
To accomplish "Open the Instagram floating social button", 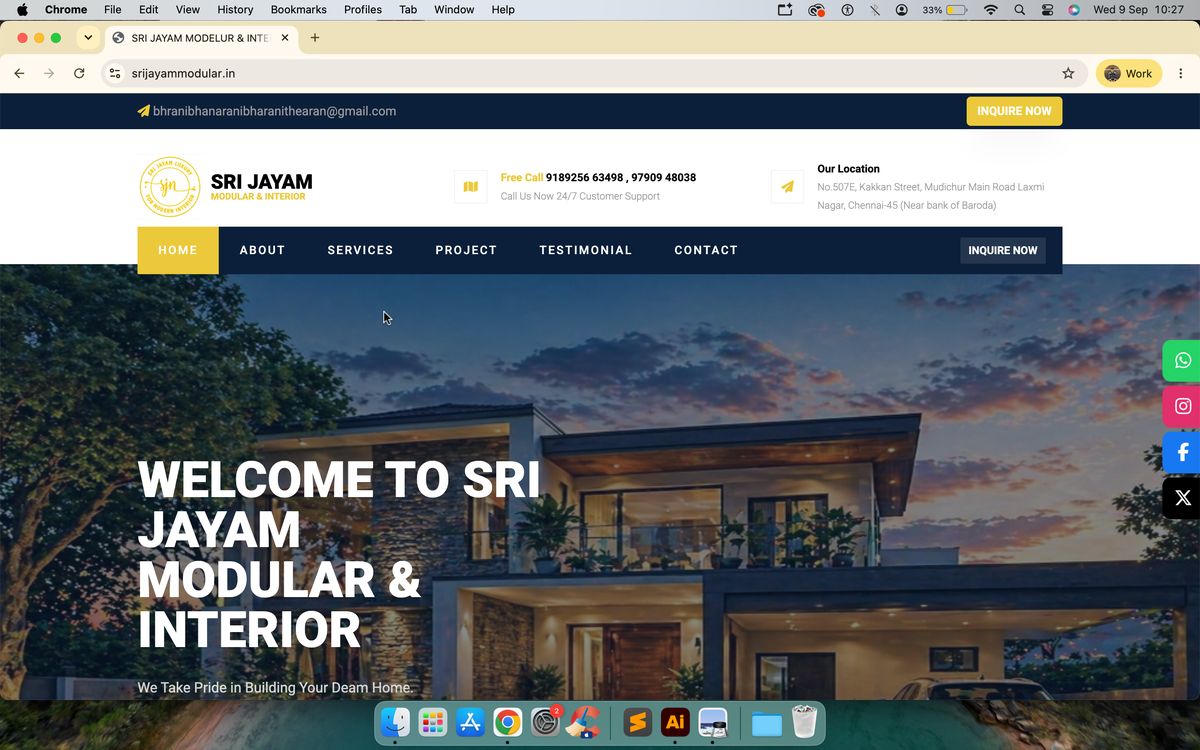I will [x=1182, y=406].
